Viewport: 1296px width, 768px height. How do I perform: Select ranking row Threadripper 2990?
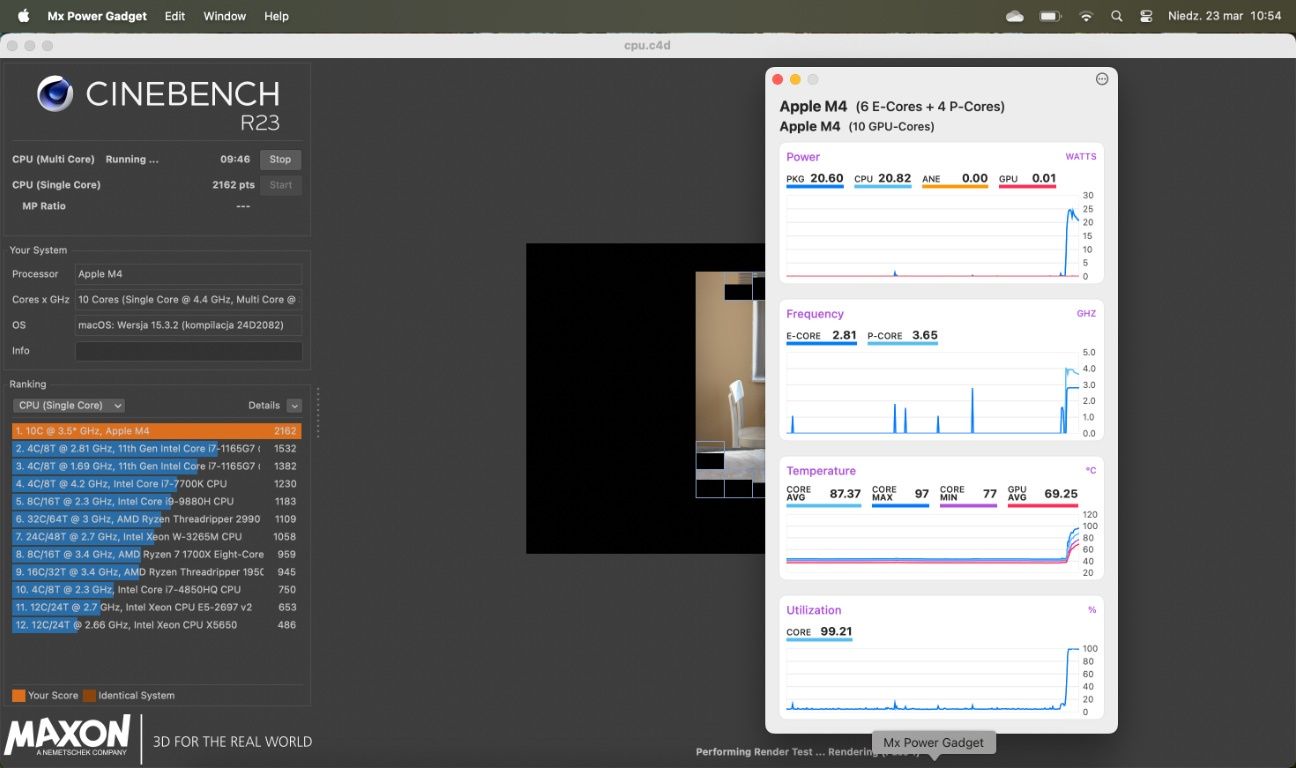[157, 519]
